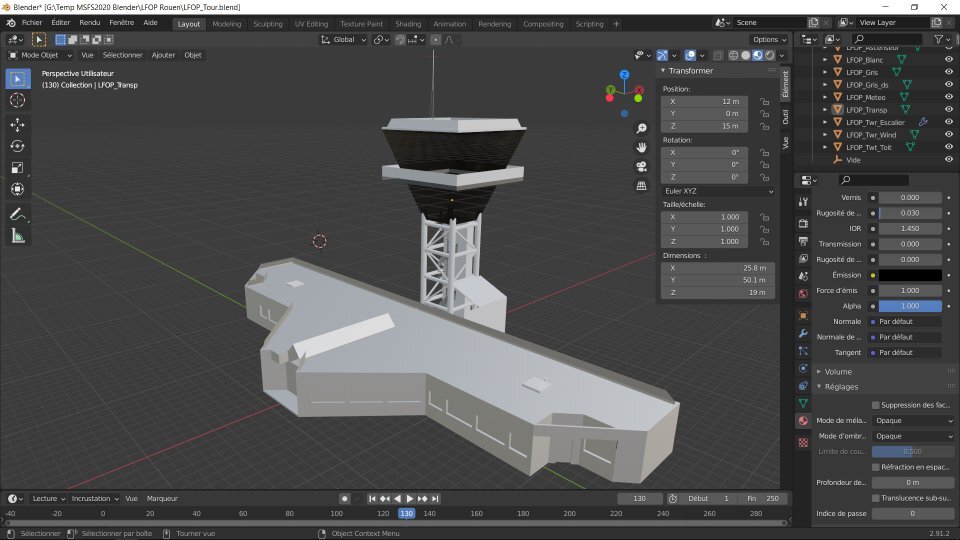Viewport: 960px width, 540px height.
Task: Toggle camera view with the camera icon
Action: point(641,166)
